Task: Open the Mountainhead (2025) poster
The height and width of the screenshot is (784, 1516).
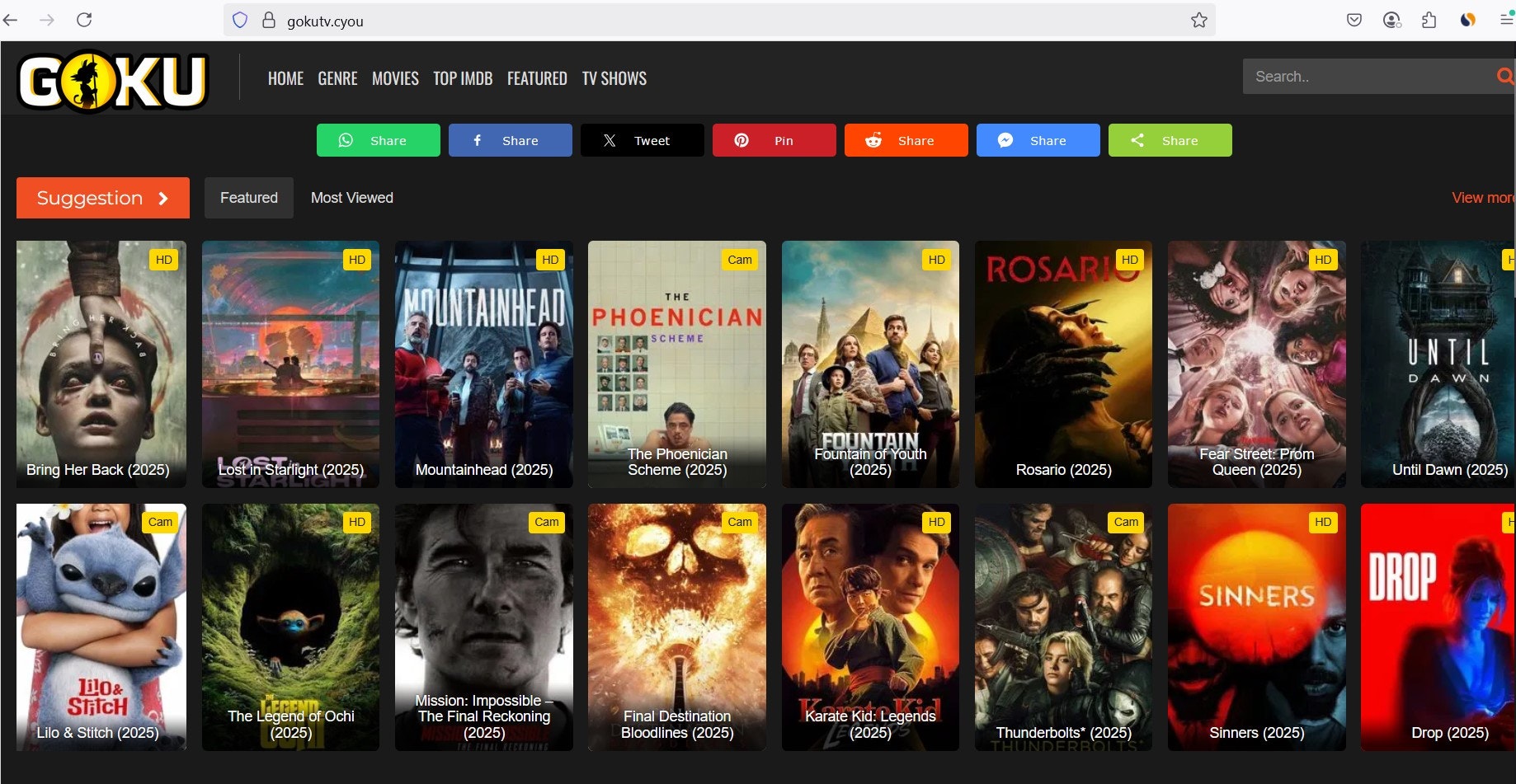Action: point(483,363)
